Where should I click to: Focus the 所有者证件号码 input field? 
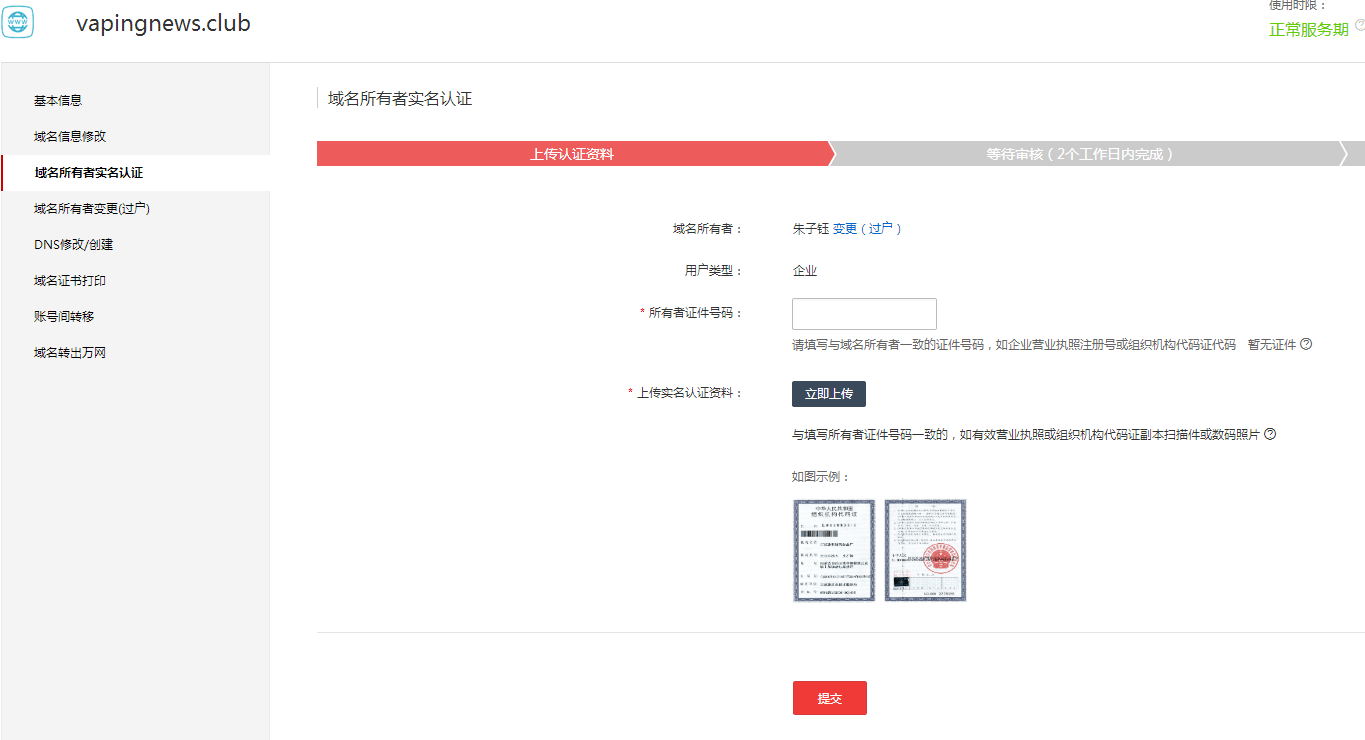(x=864, y=314)
